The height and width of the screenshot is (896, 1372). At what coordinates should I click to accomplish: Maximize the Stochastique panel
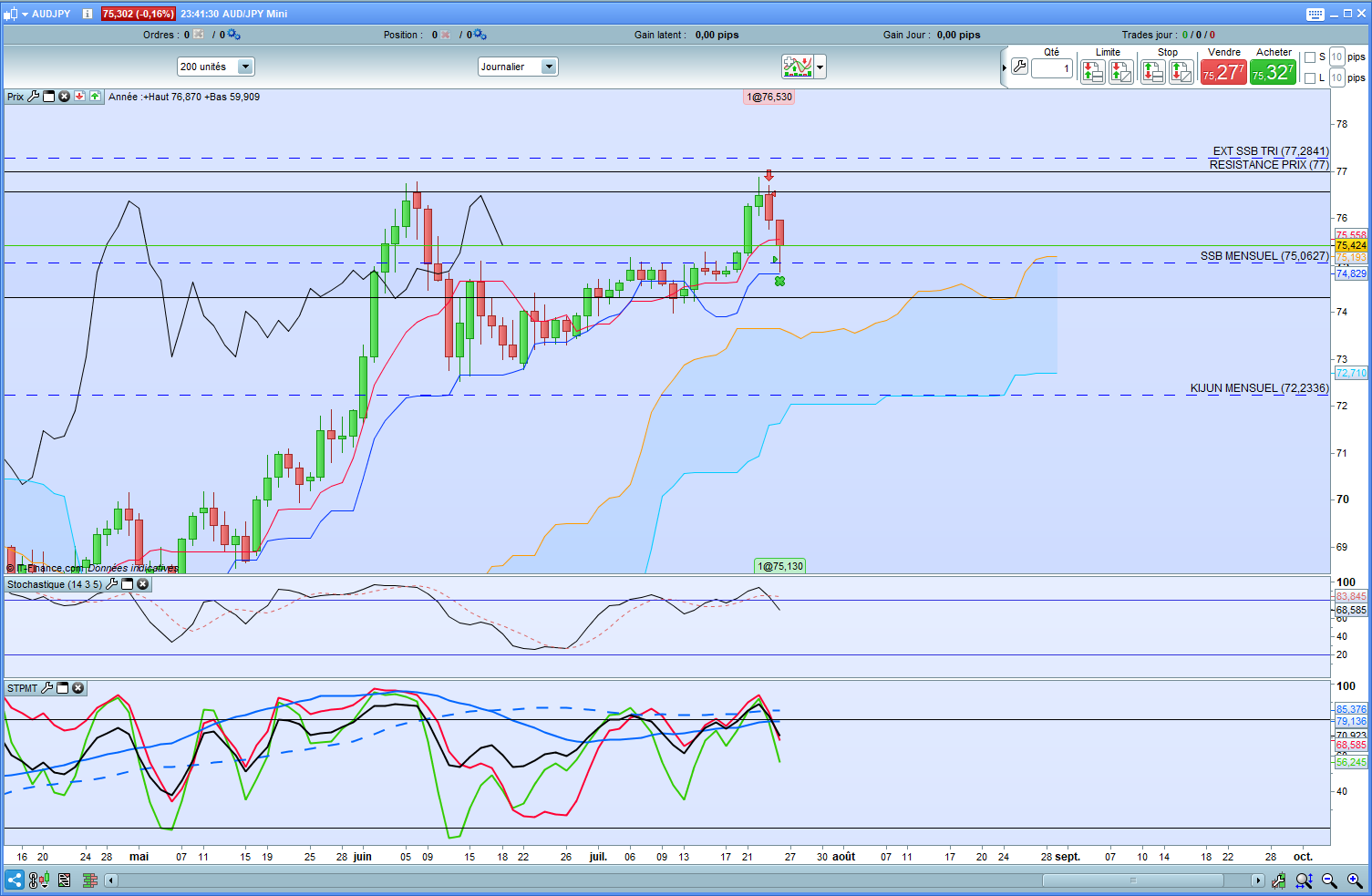[x=128, y=584]
